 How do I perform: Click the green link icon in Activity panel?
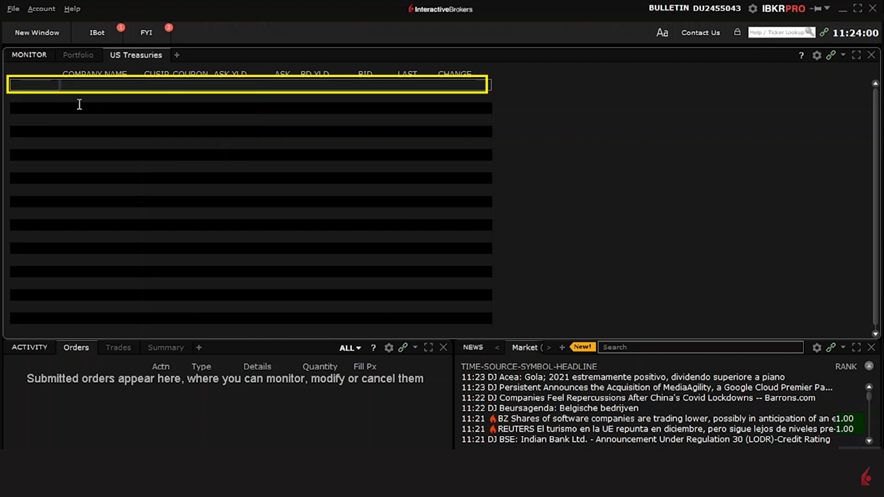click(403, 348)
